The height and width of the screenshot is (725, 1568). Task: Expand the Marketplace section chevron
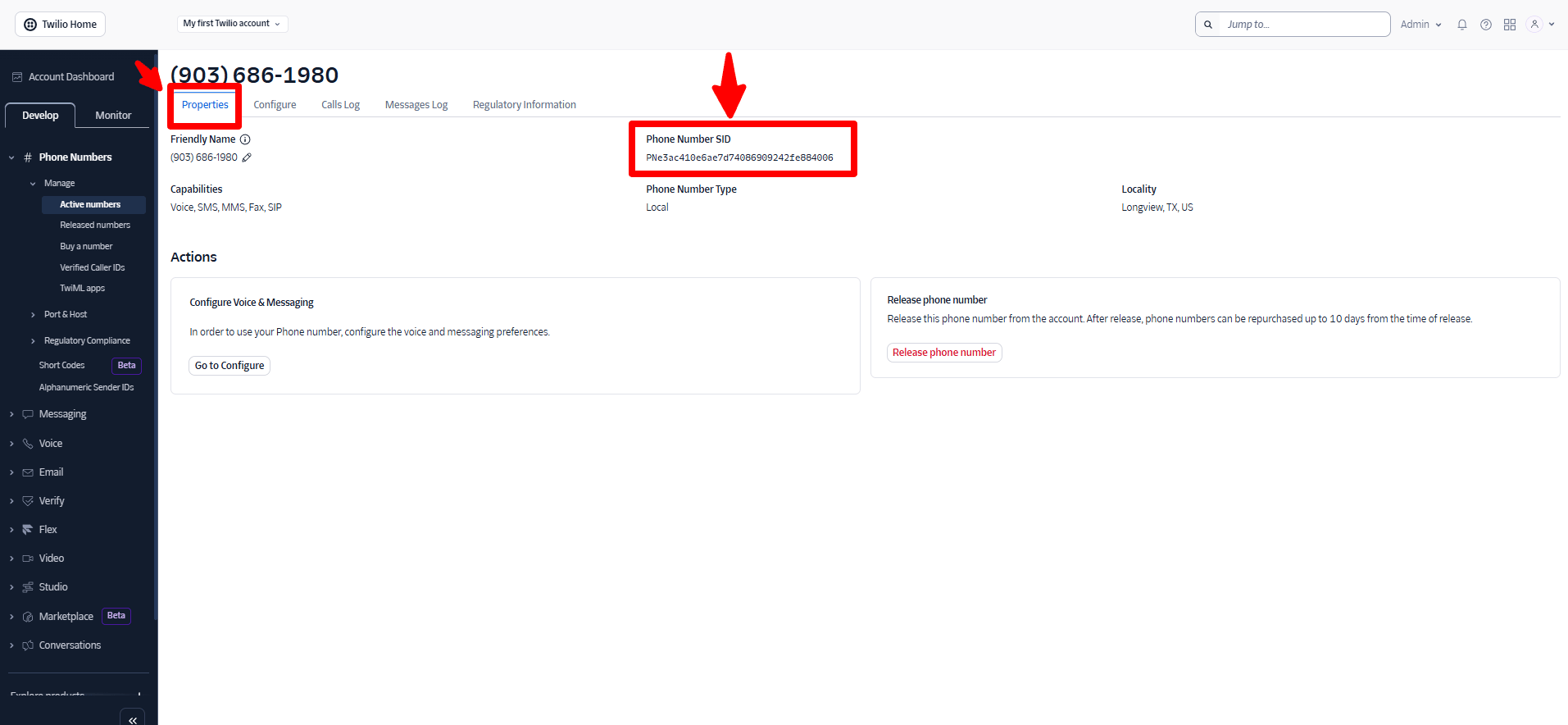[11, 617]
